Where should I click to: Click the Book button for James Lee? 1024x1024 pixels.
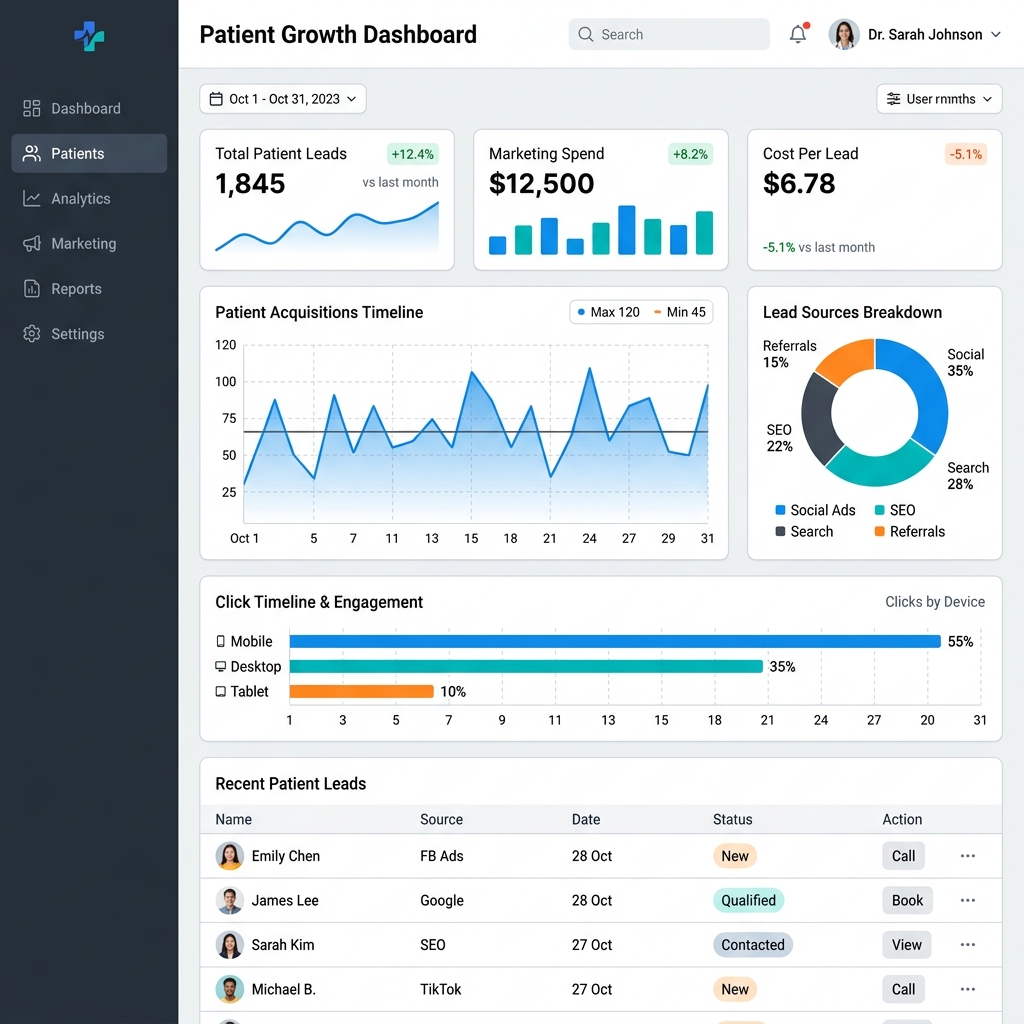coord(907,900)
